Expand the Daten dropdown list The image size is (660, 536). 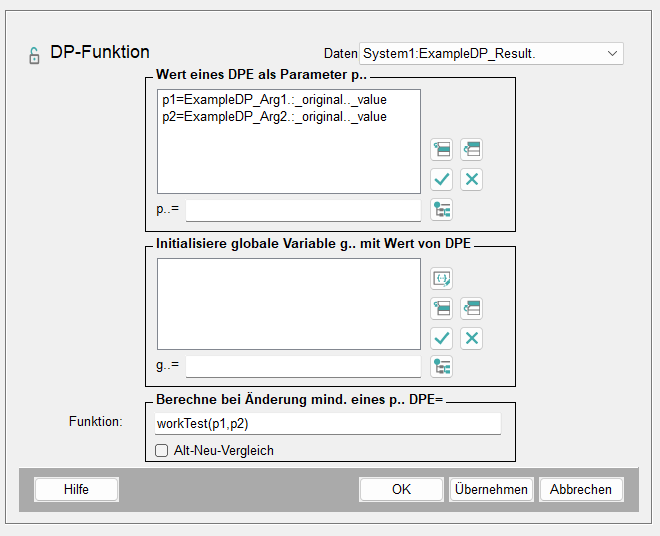[x=611, y=53]
